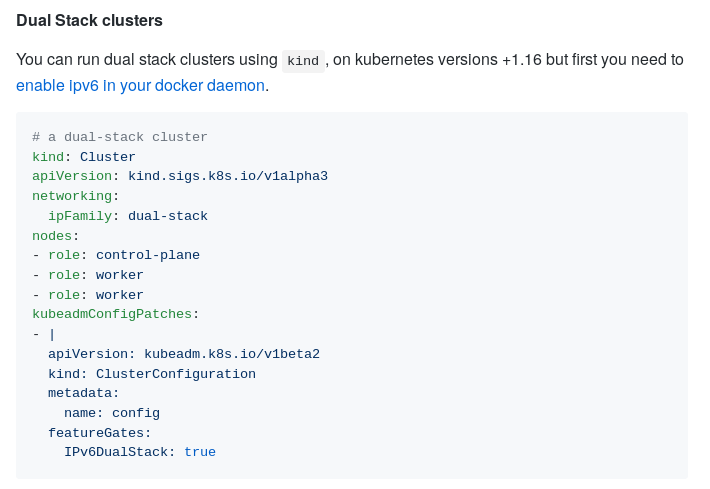Click the 'metadata:' key in the patch
This screenshot has height=489, width=710.
83,393
